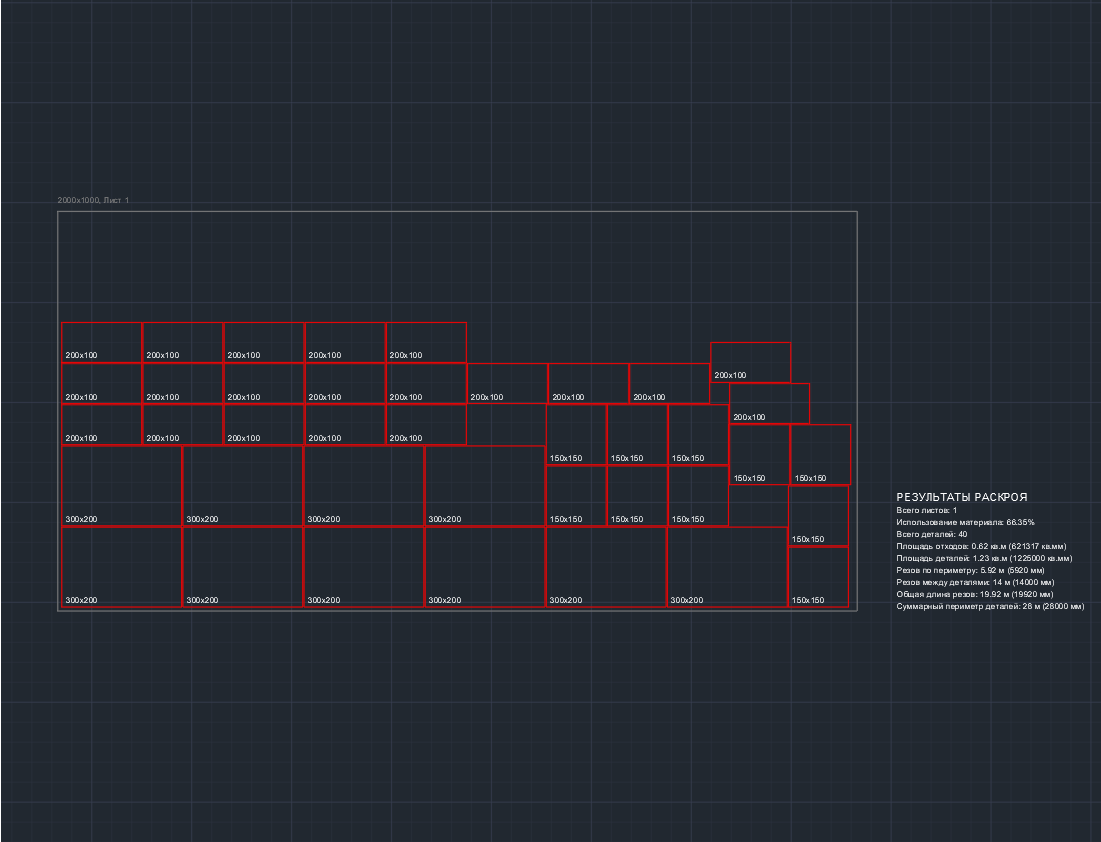Click the "Резов по периметру" text line
The width and height of the screenshot is (1101, 842).
[x=970, y=571]
